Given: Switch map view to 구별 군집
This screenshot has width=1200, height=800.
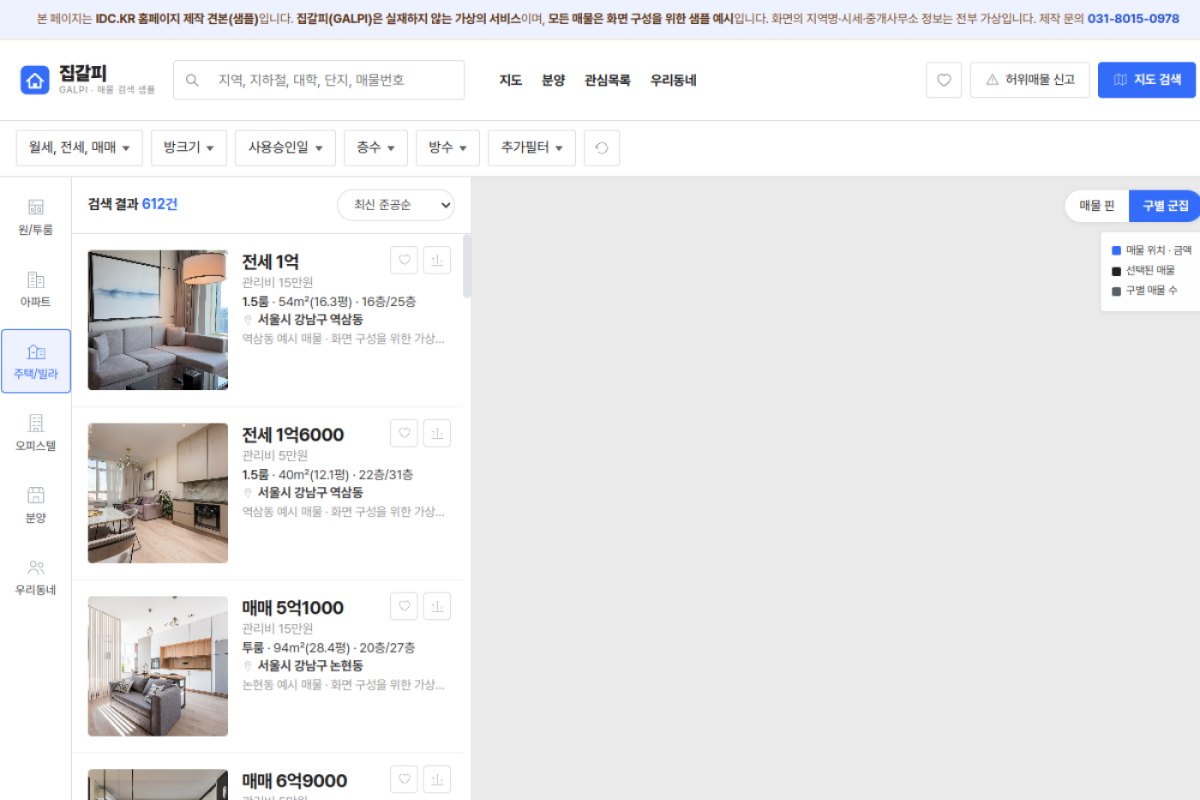Looking at the screenshot, I should [x=1165, y=206].
